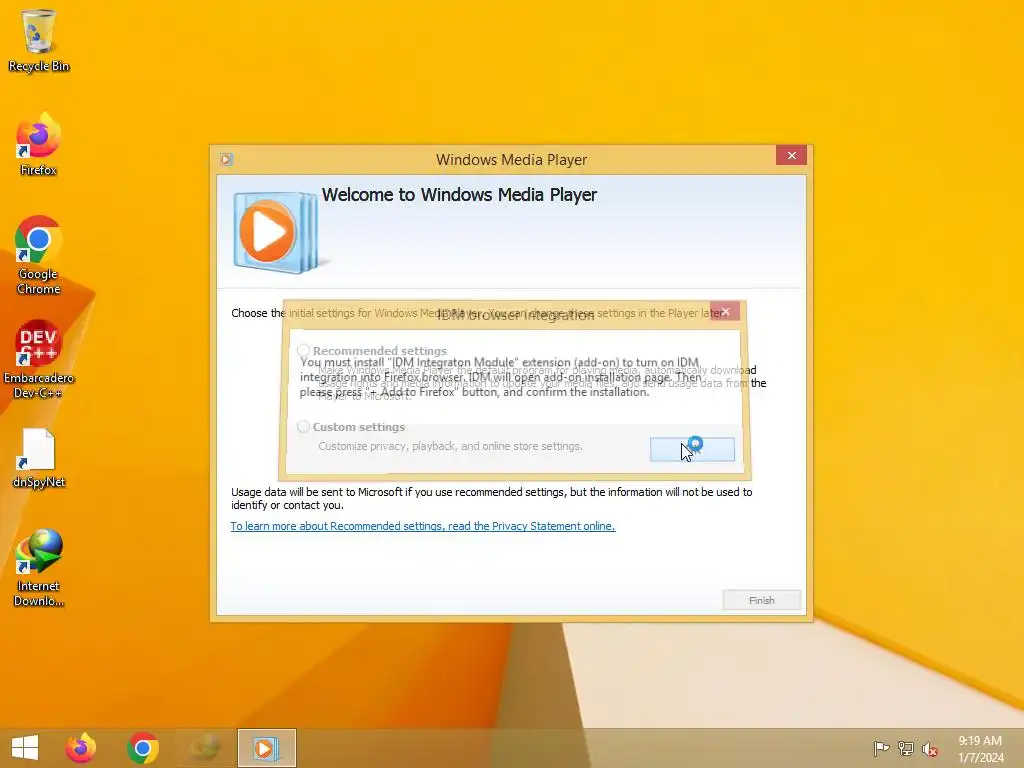The height and width of the screenshot is (768, 1024).
Task: Close the IDM browser integration dialog
Action: [x=725, y=312]
